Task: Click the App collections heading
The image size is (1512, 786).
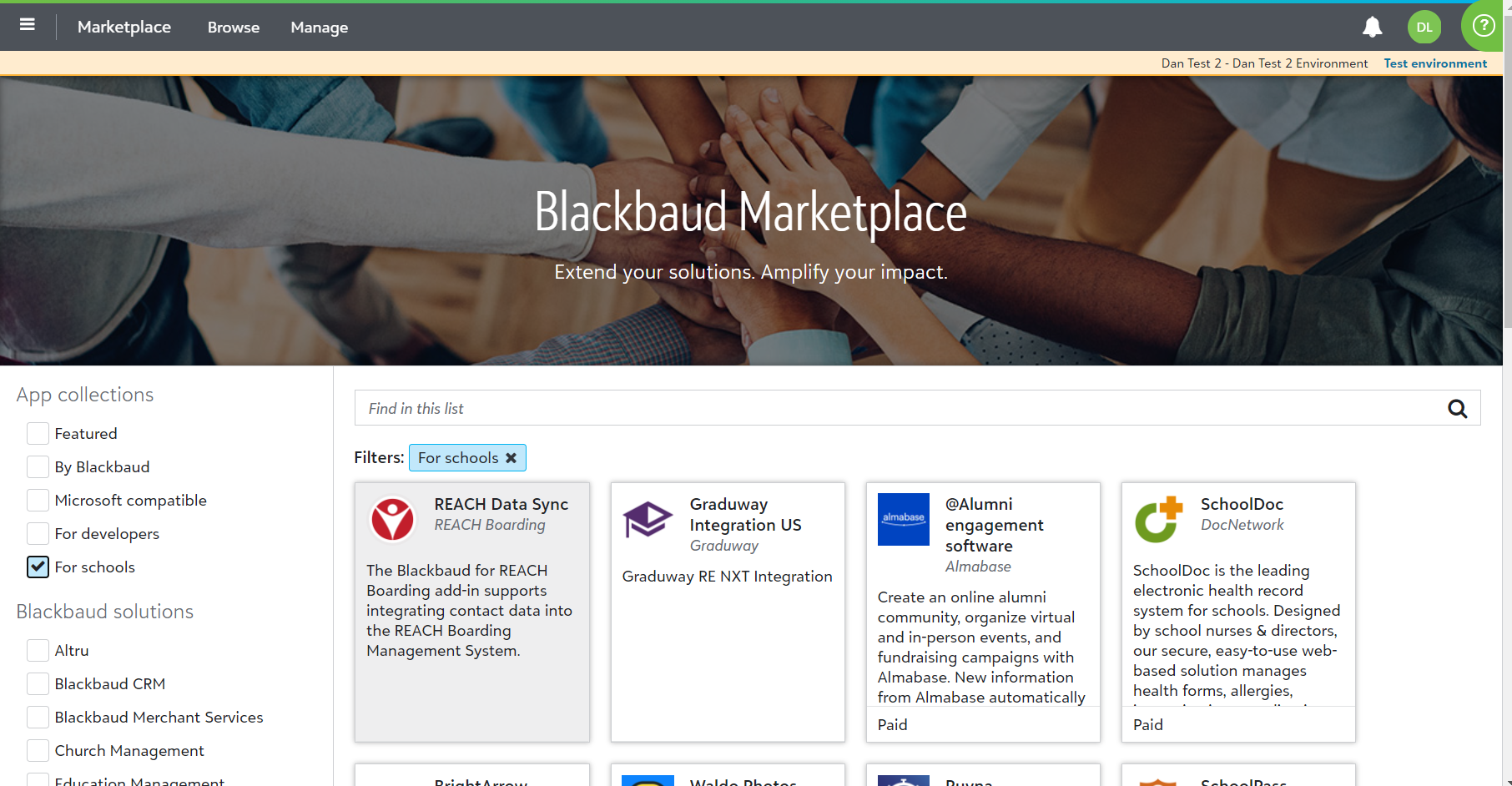Action: [x=85, y=395]
